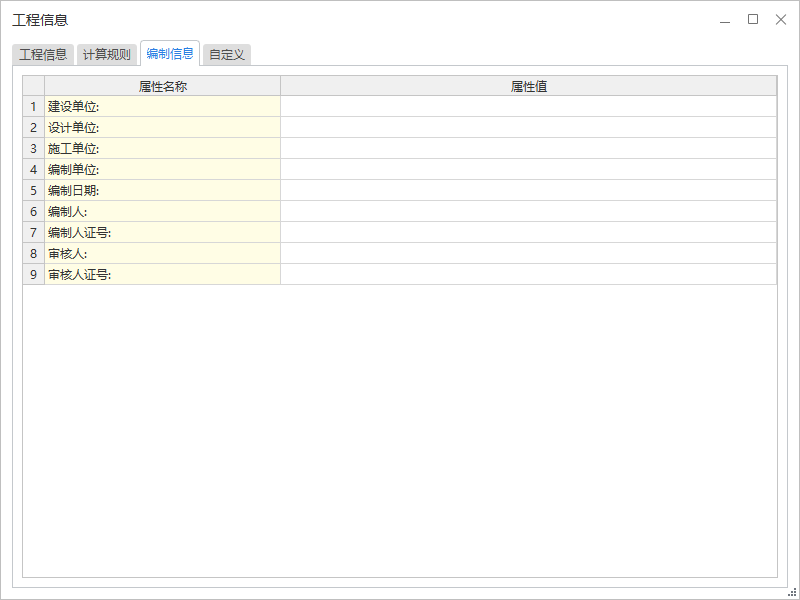Select the 编制信息 tab

tap(170, 54)
